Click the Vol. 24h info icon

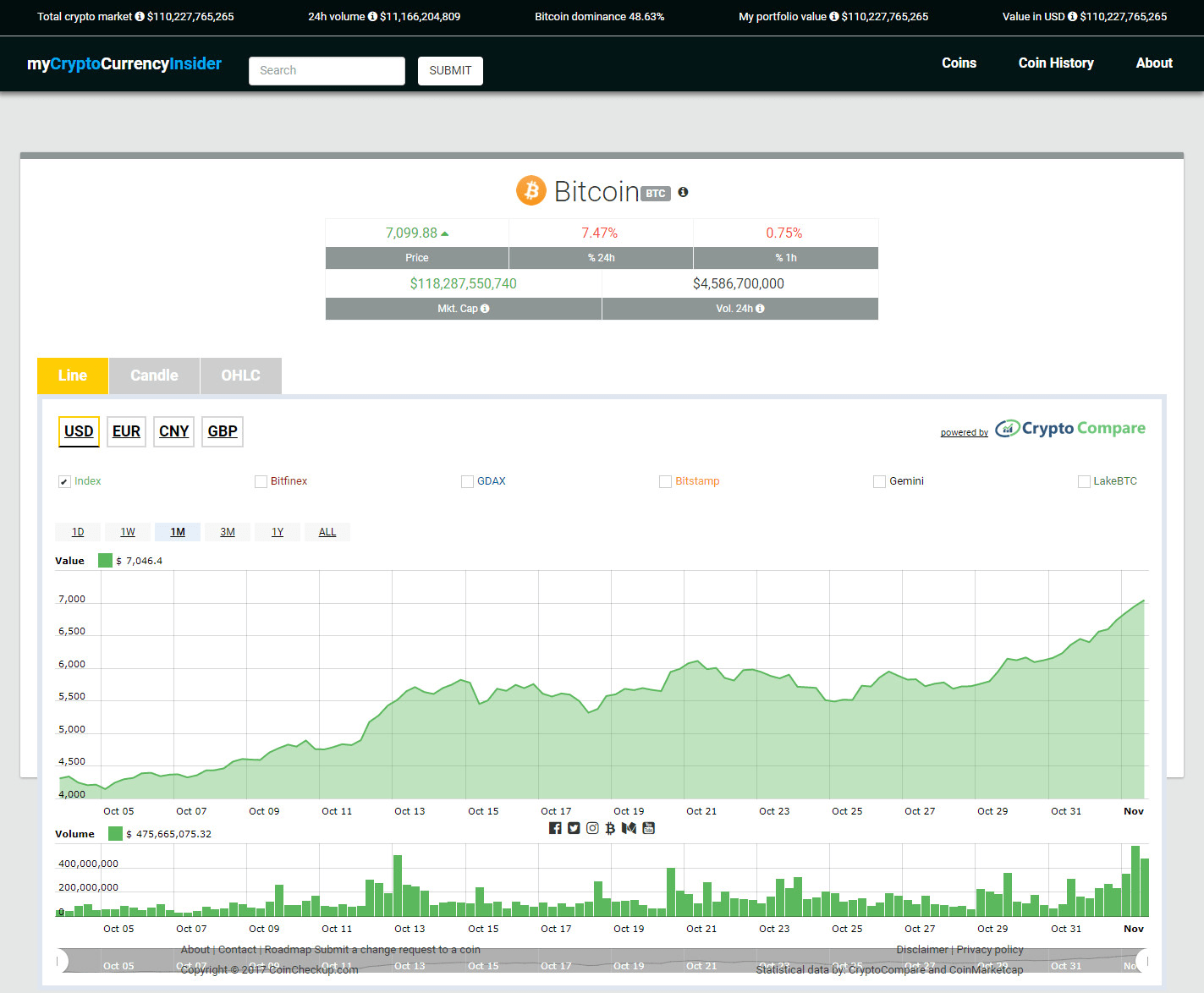tap(760, 309)
